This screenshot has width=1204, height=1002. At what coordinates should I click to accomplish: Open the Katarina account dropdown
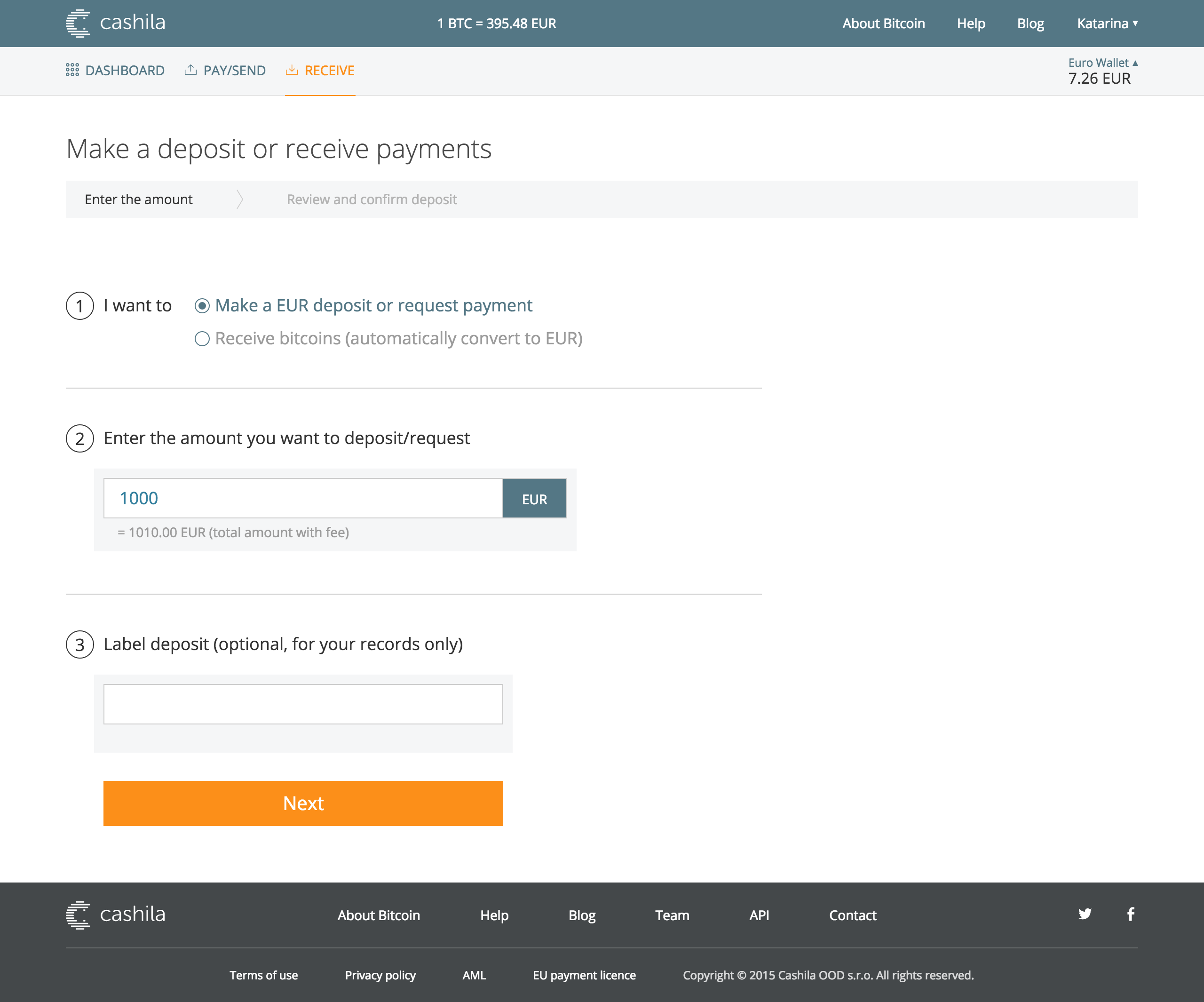[x=1107, y=24]
